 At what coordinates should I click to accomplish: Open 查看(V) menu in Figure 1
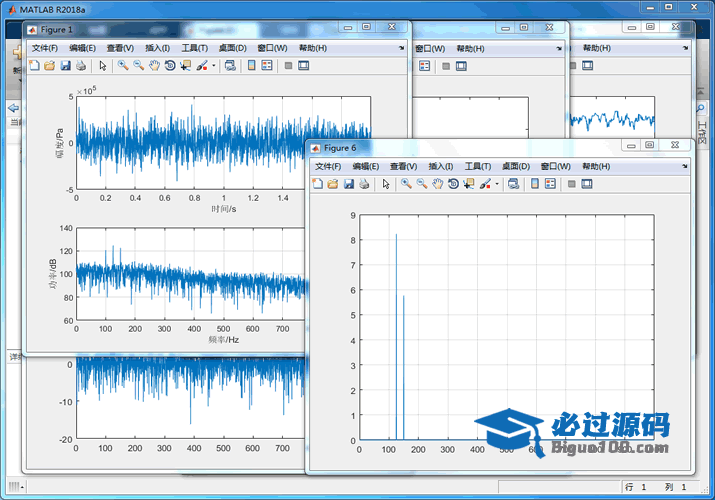coord(120,48)
